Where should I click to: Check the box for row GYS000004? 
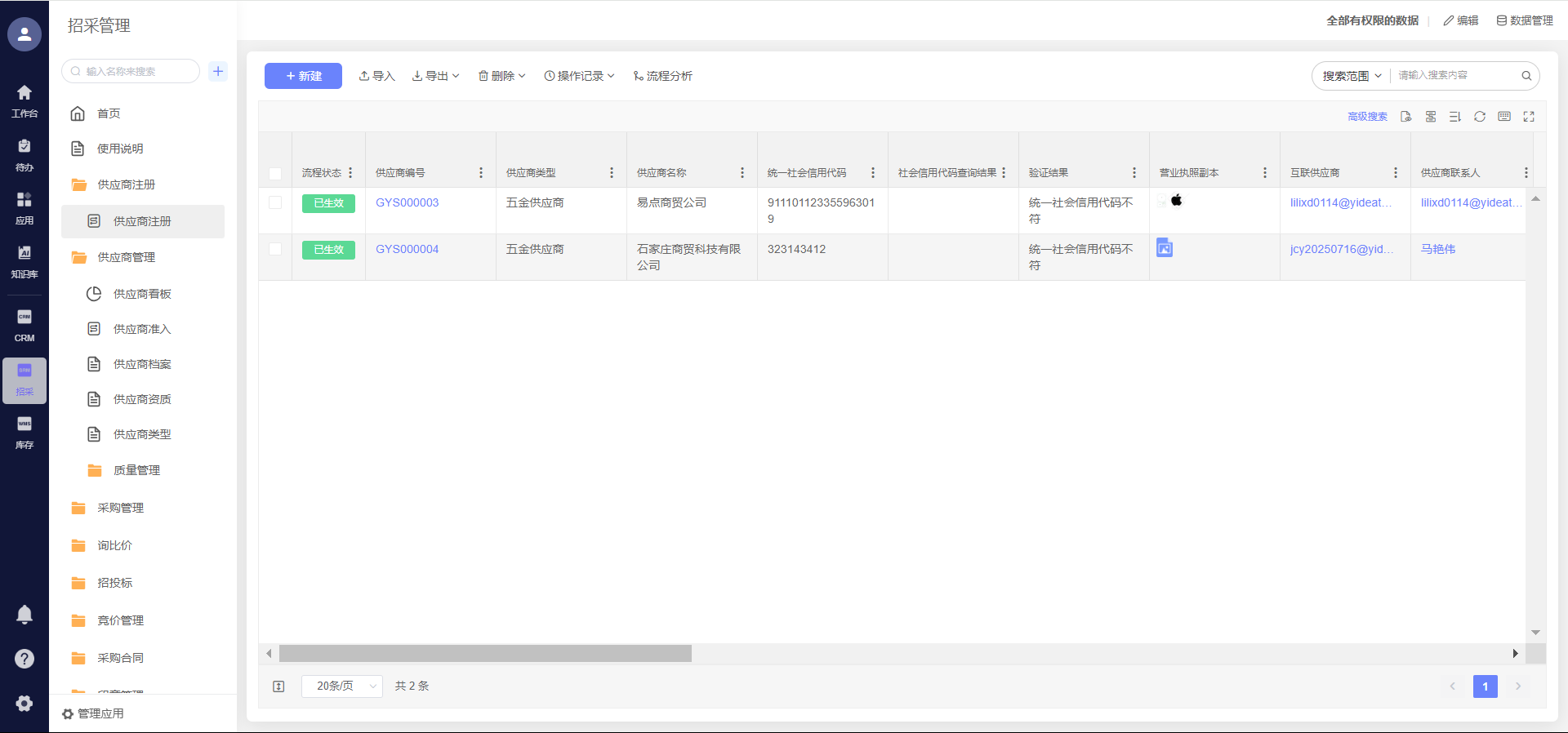[x=275, y=249]
